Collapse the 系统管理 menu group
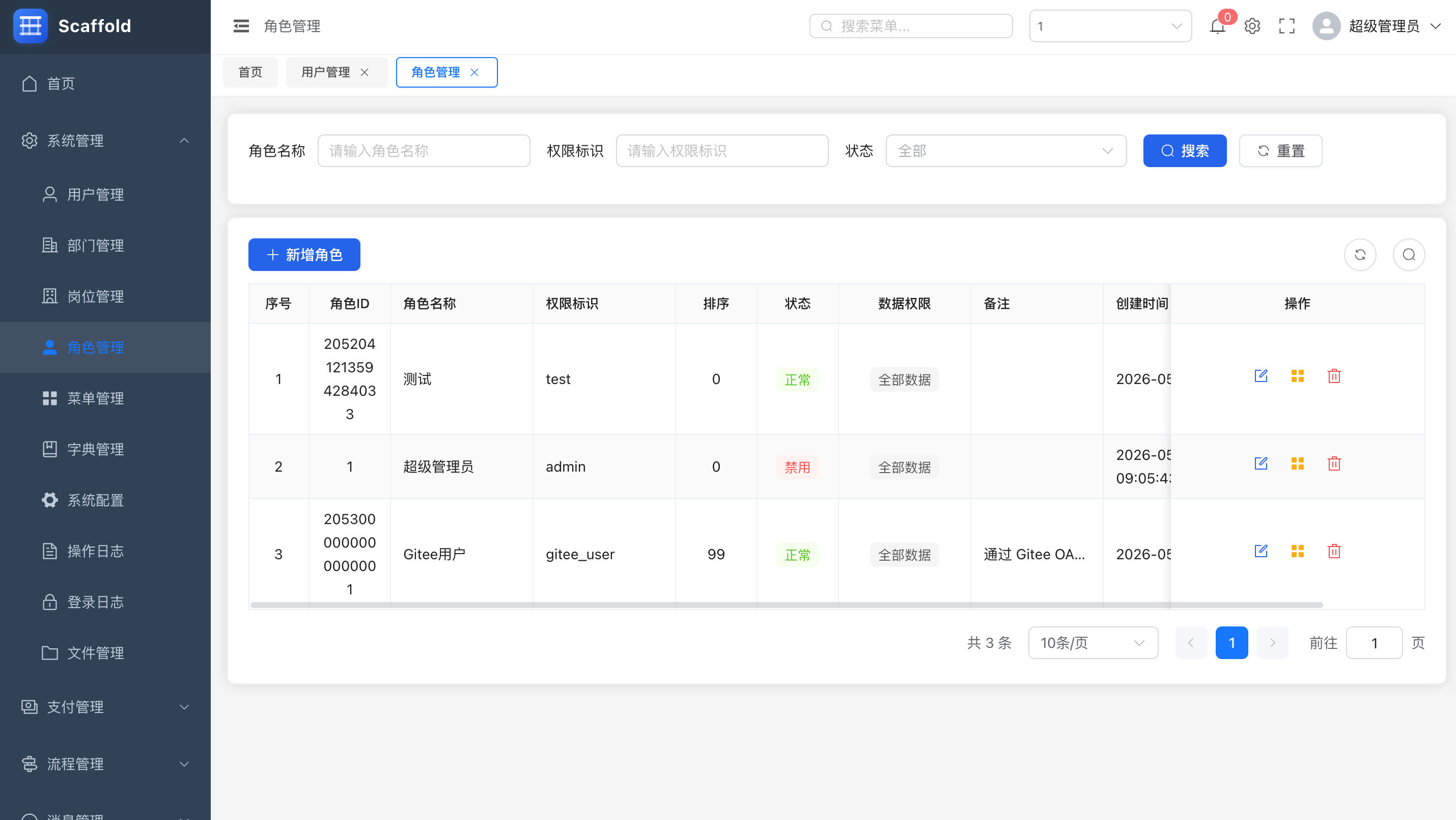 (x=105, y=140)
